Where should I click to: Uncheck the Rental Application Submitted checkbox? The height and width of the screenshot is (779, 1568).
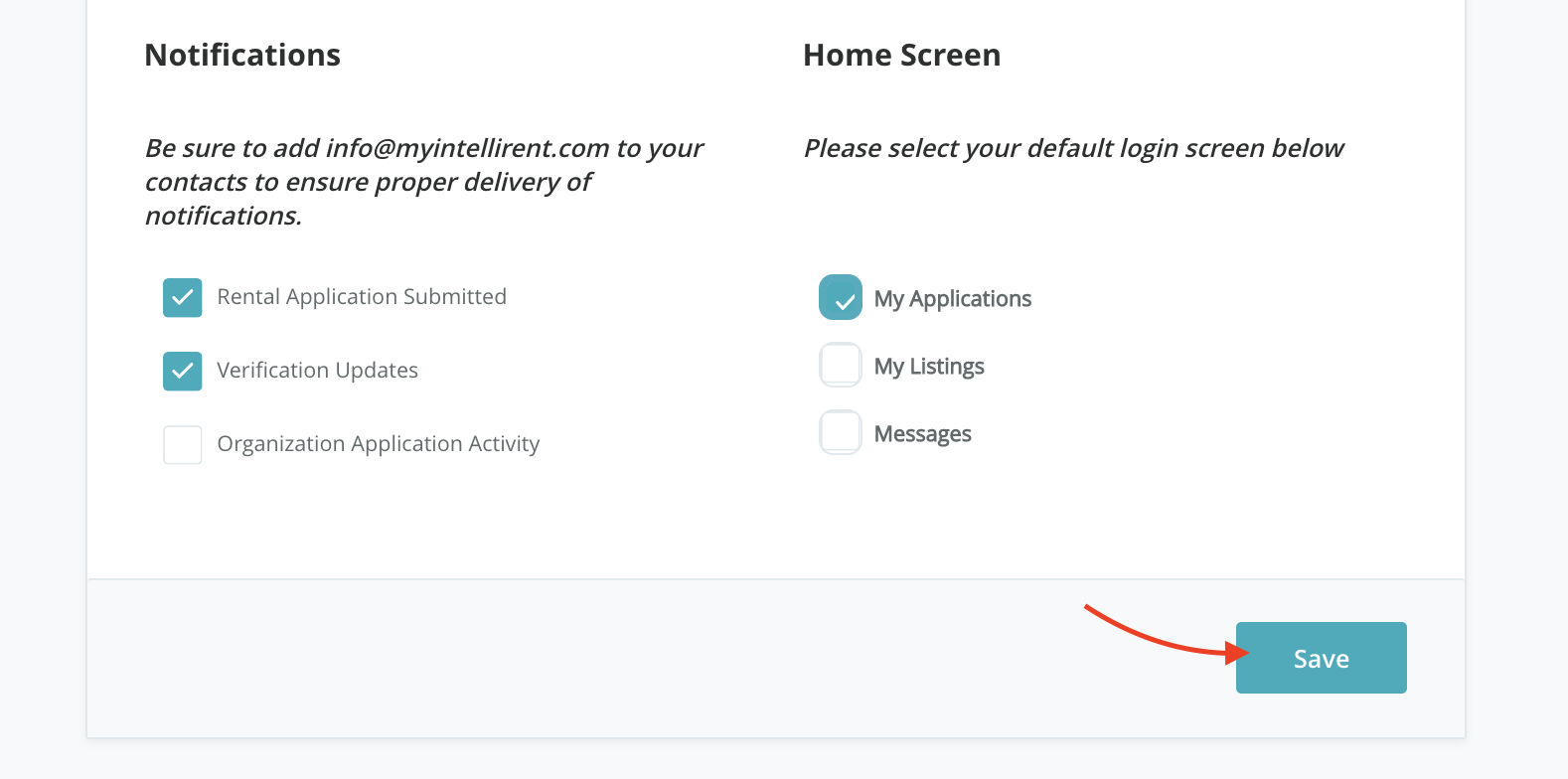tap(183, 298)
